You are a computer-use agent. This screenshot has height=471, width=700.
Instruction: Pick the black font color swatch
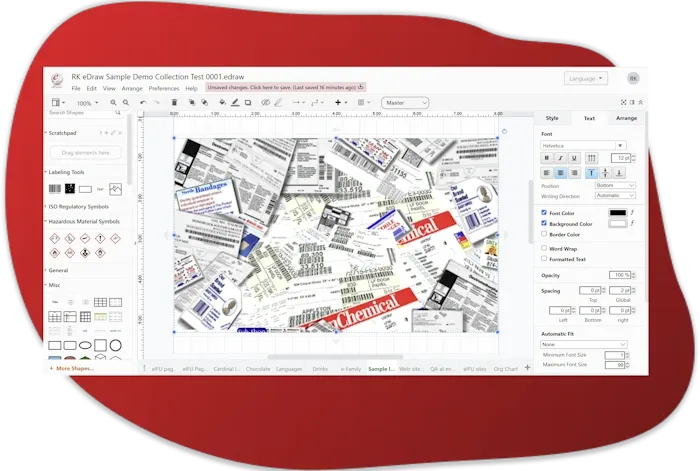[618, 213]
